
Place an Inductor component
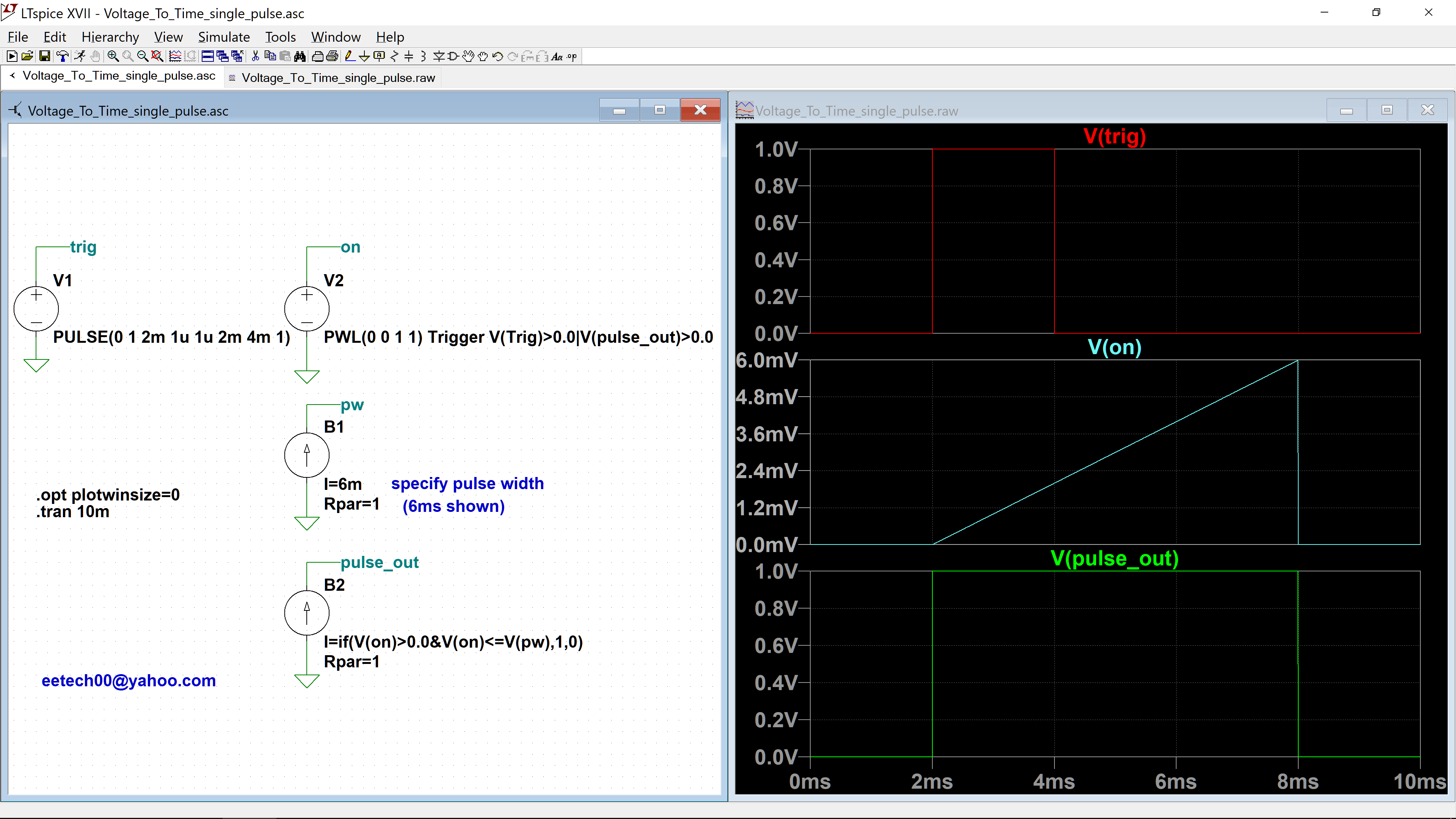pos(424,56)
